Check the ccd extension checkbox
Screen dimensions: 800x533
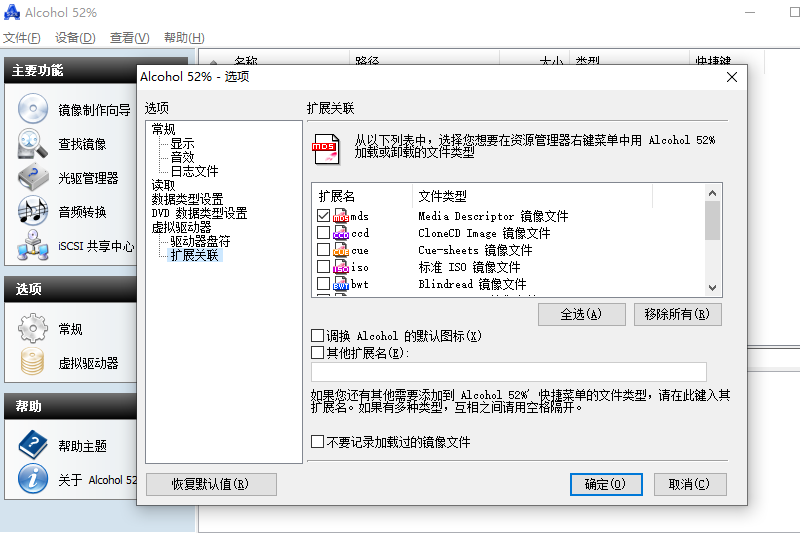click(323, 233)
